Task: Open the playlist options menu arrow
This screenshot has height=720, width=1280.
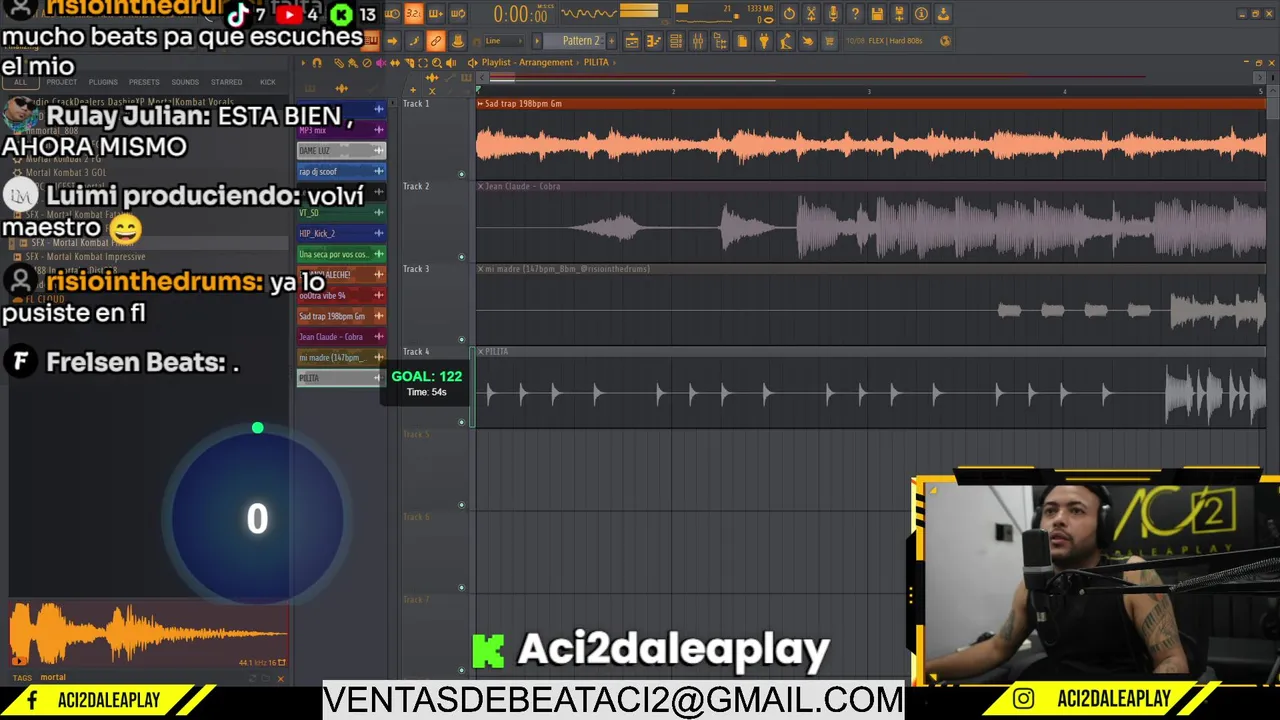Action: 304,63
